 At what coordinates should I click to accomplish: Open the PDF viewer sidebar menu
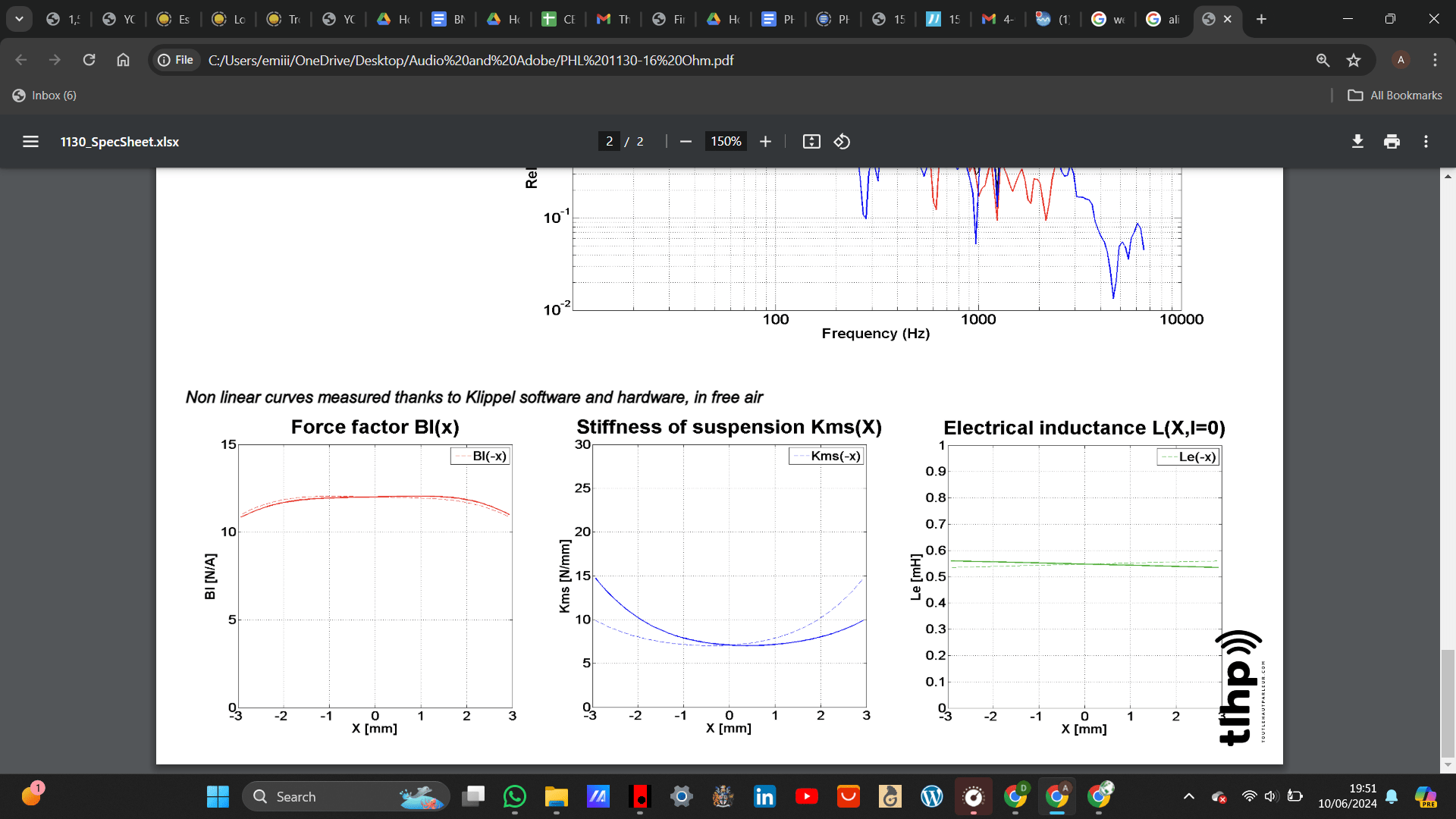tap(30, 142)
